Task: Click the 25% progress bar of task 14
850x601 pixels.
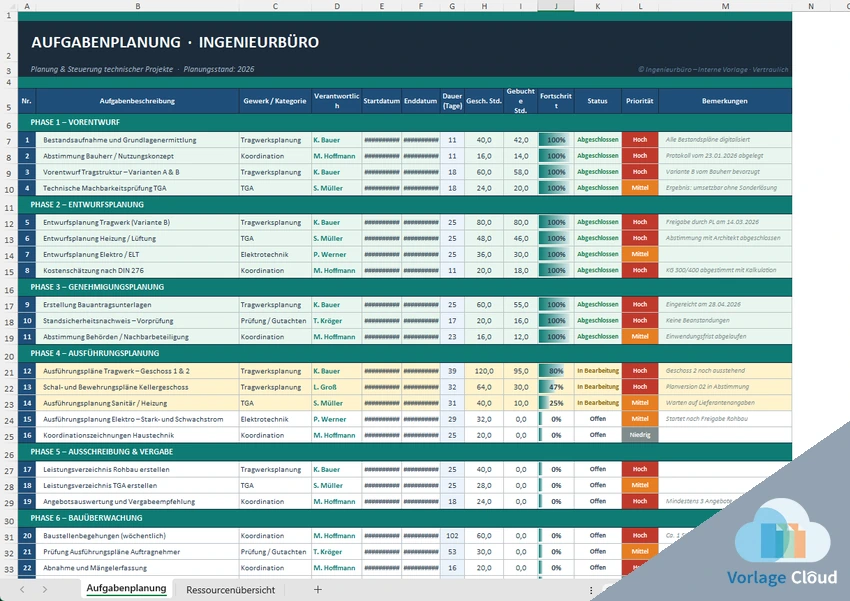Action: click(x=556, y=403)
